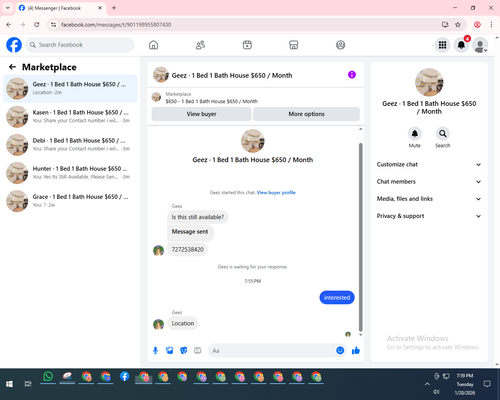500x400 pixels.
Task: Send a thumbs-up like
Action: pyautogui.click(x=356, y=350)
